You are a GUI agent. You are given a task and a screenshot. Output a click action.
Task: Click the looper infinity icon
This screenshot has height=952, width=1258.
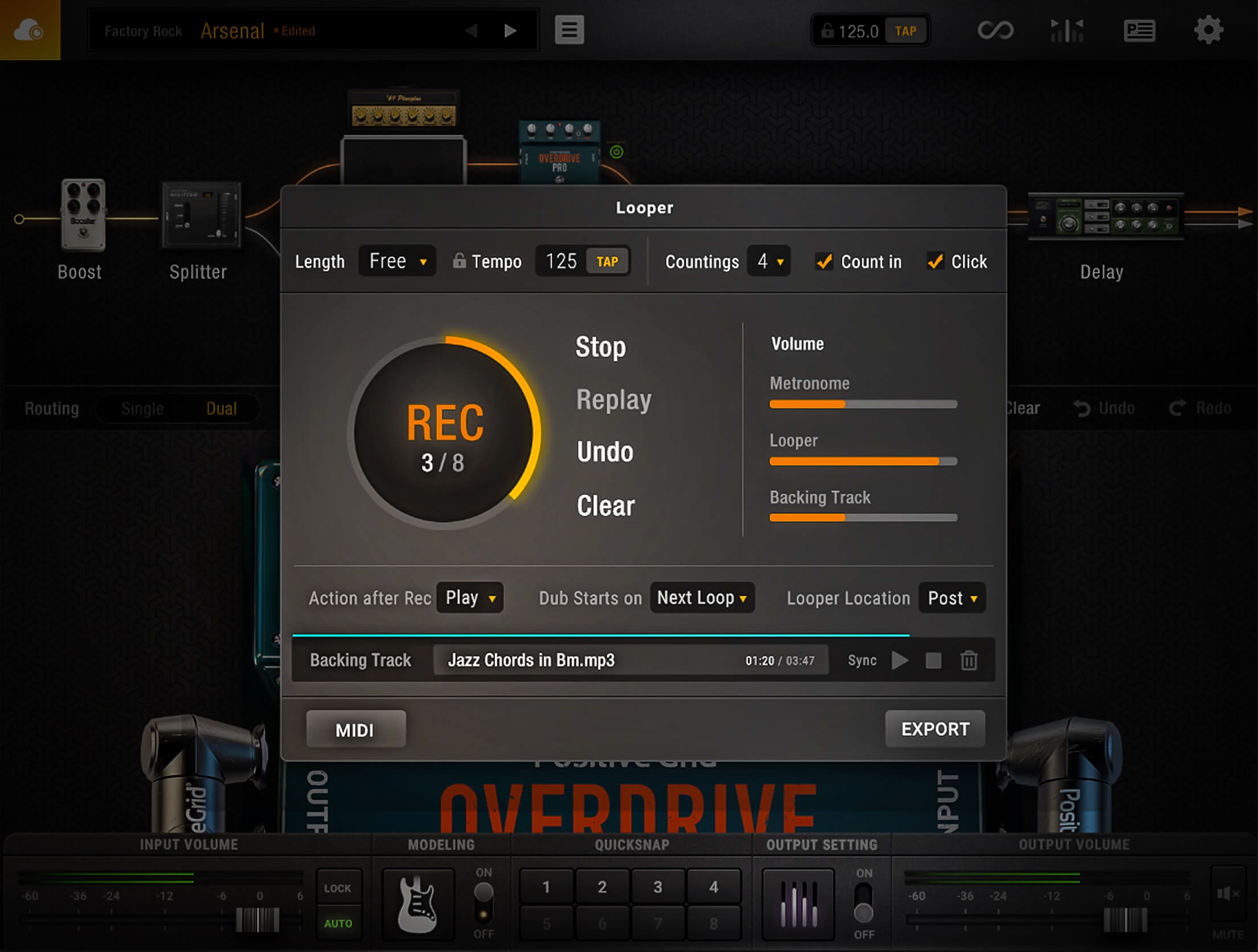(x=995, y=30)
